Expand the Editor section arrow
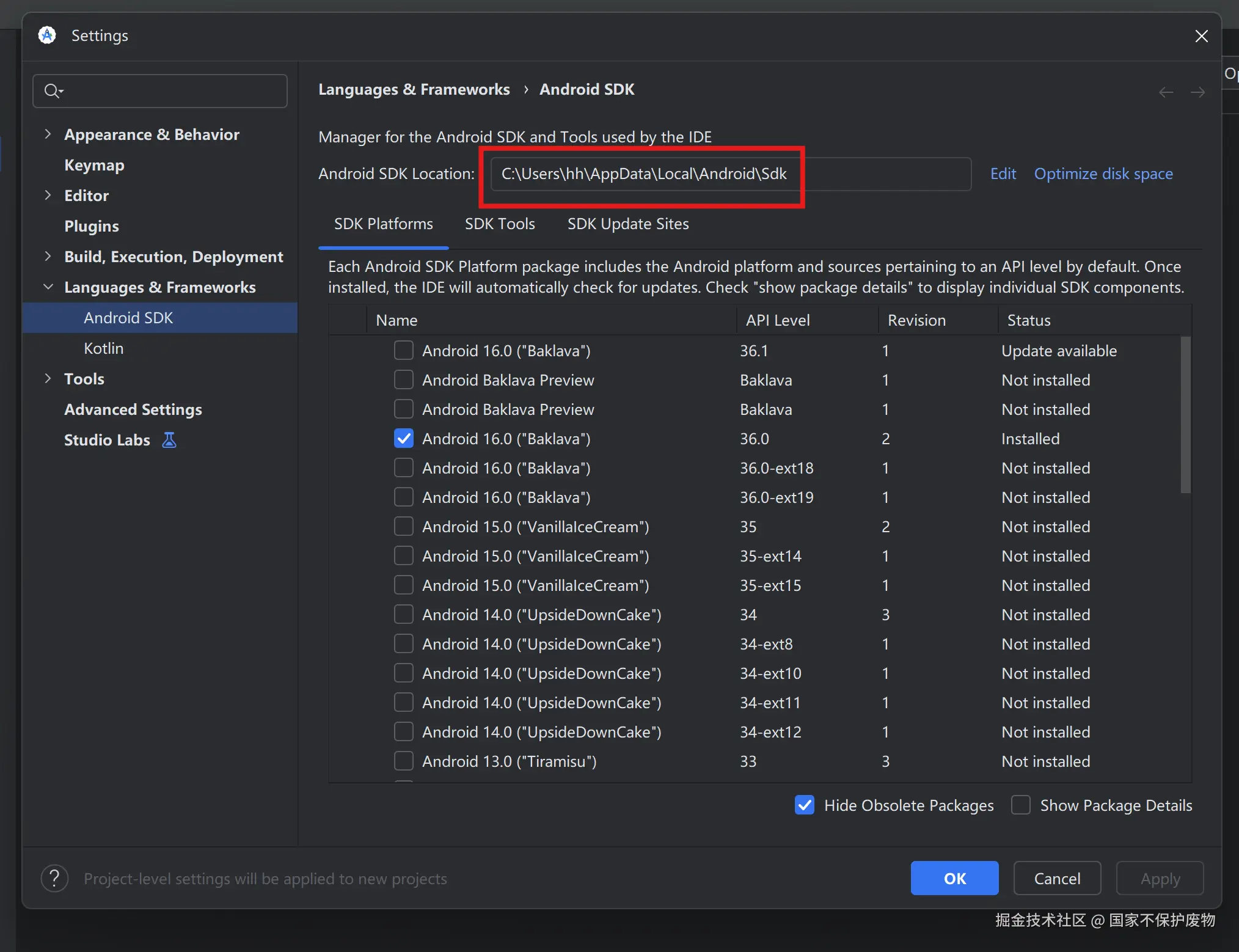The image size is (1239, 952). (x=48, y=196)
